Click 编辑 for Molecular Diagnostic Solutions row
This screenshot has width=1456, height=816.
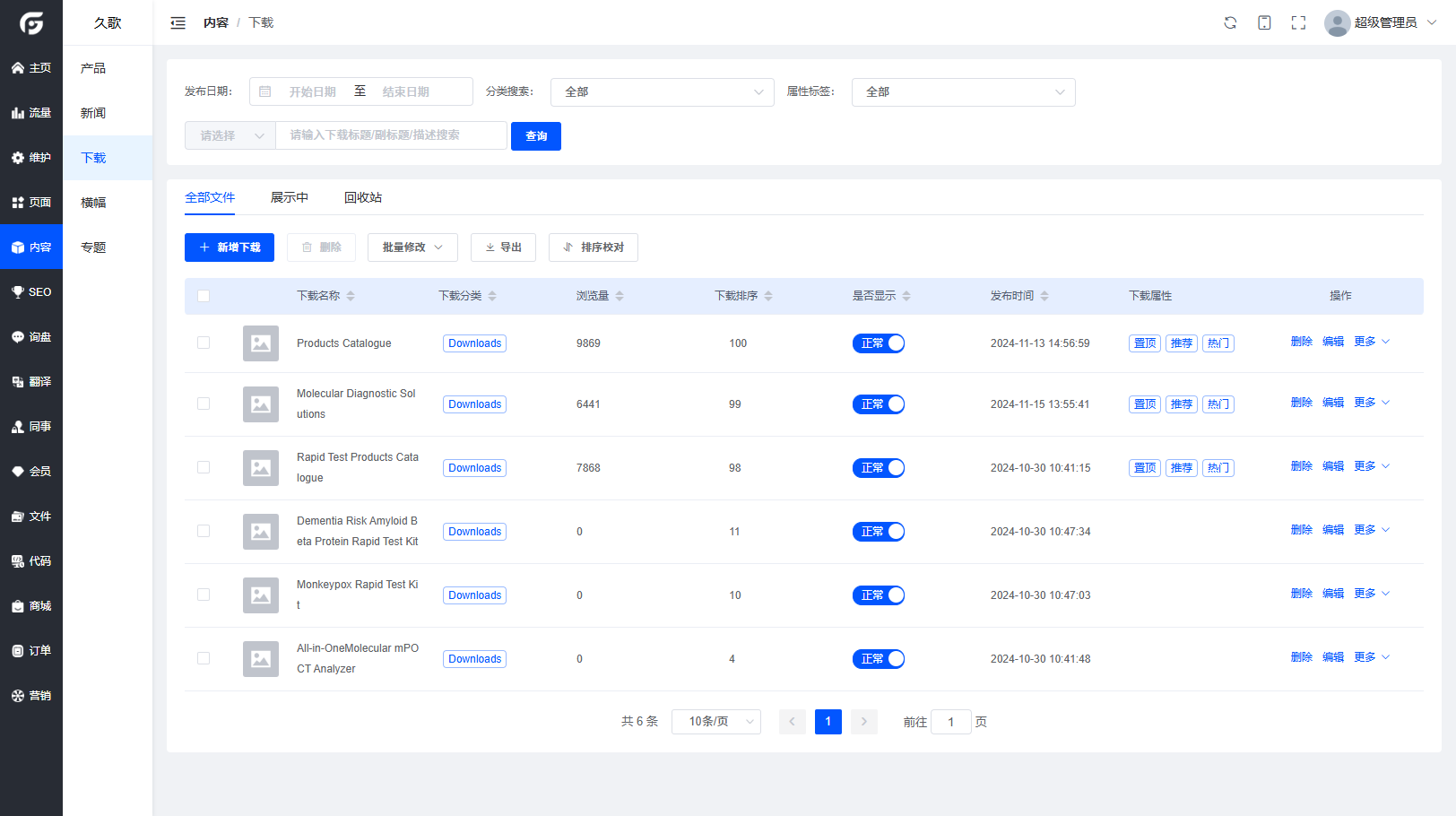tap(1333, 403)
